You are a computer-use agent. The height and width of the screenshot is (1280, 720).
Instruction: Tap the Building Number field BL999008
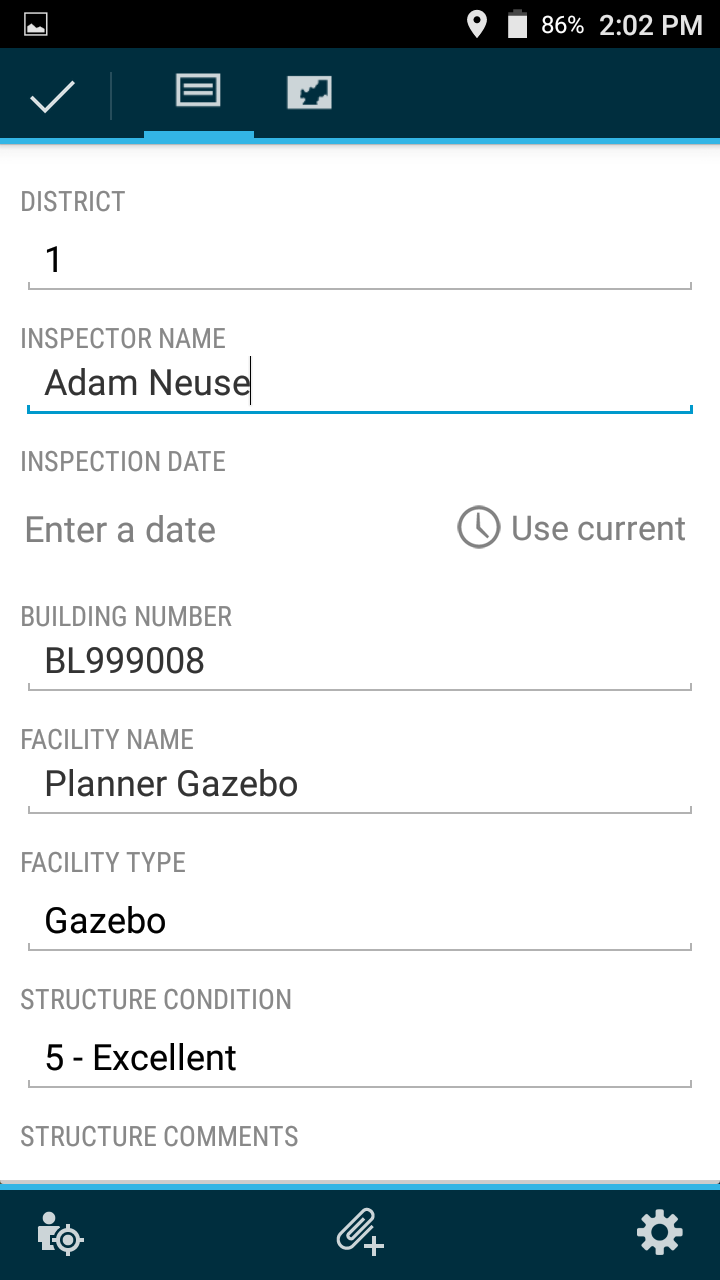pos(360,662)
